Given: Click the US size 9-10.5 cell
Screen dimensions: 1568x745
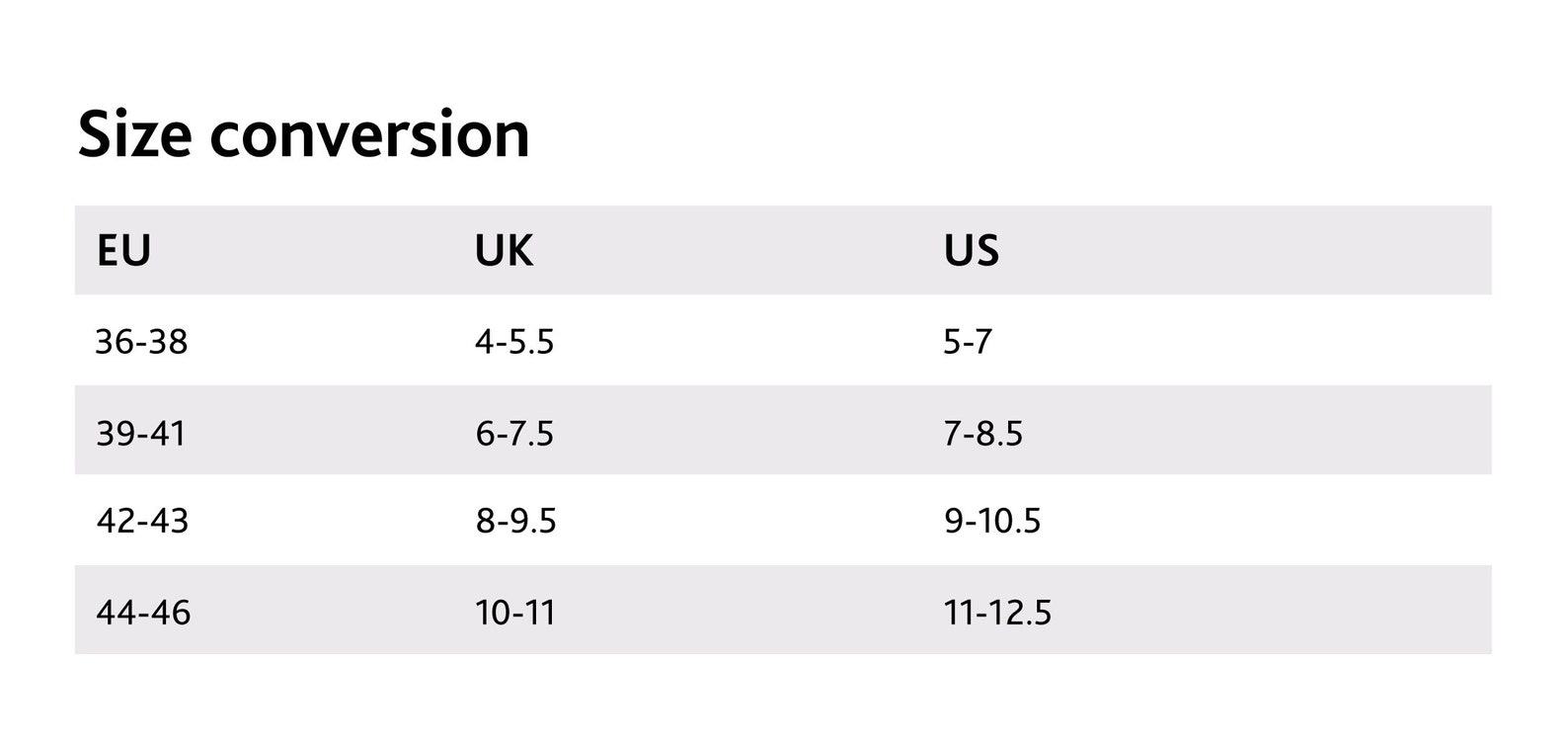Looking at the screenshot, I should point(992,521).
